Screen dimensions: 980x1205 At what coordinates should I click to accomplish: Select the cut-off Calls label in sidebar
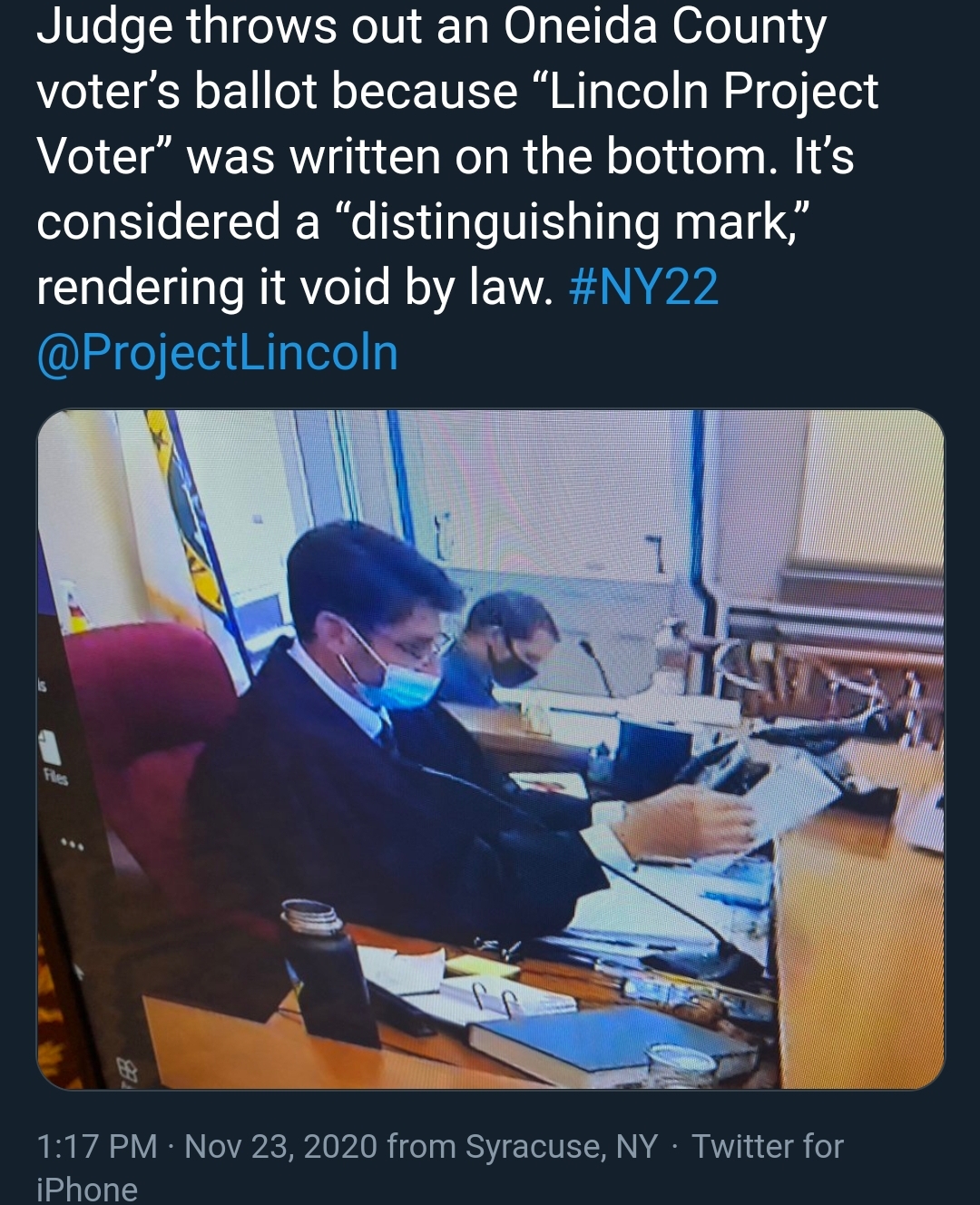(42, 687)
